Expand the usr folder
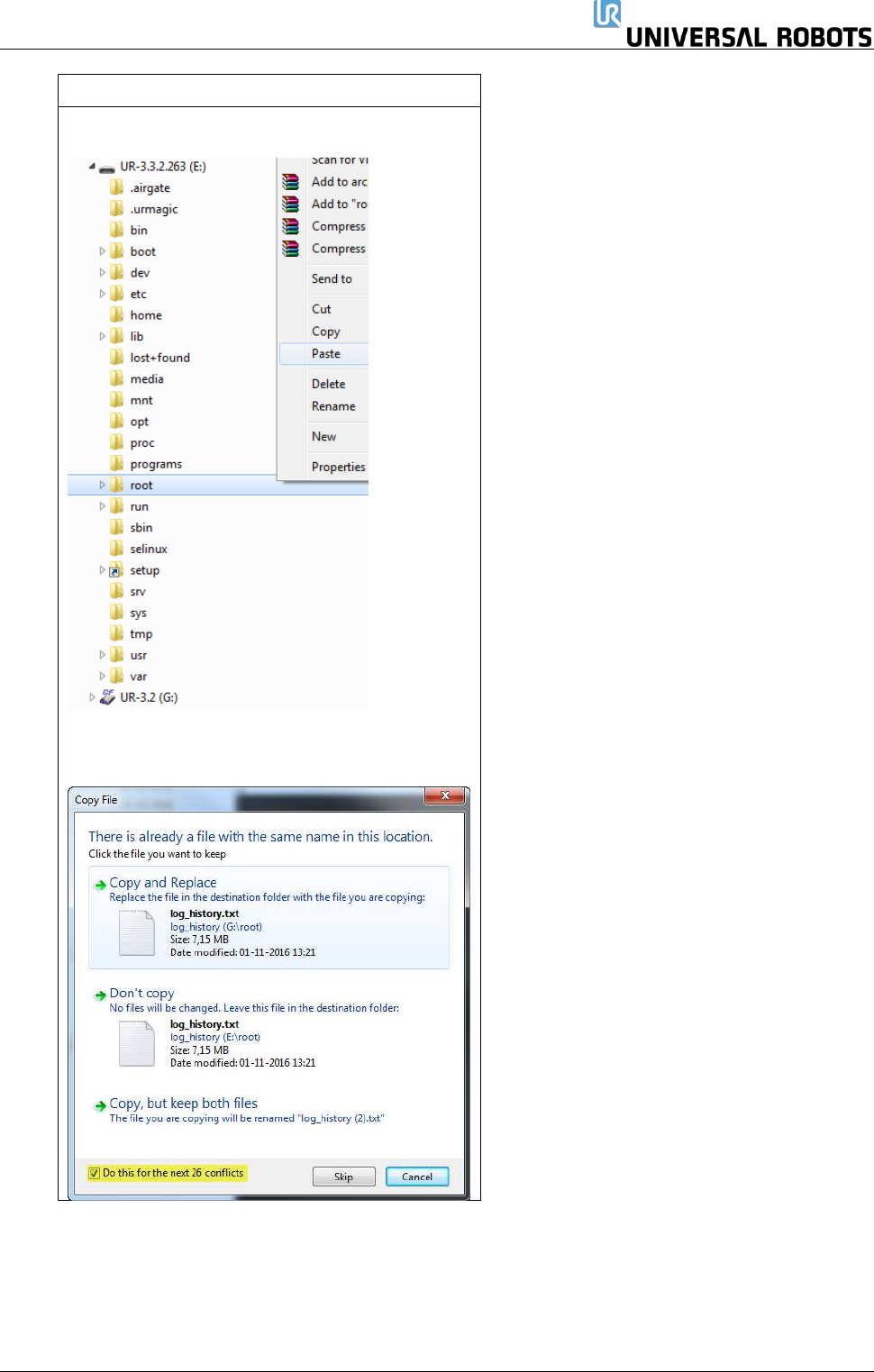This screenshot has width=874, height=1372. 102,655
